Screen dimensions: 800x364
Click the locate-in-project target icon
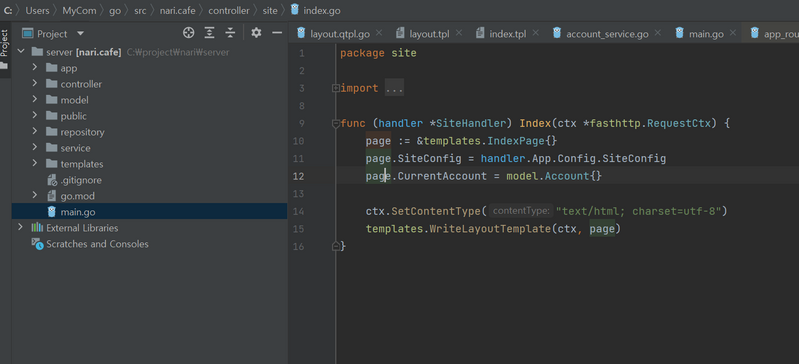click(188, 33)
